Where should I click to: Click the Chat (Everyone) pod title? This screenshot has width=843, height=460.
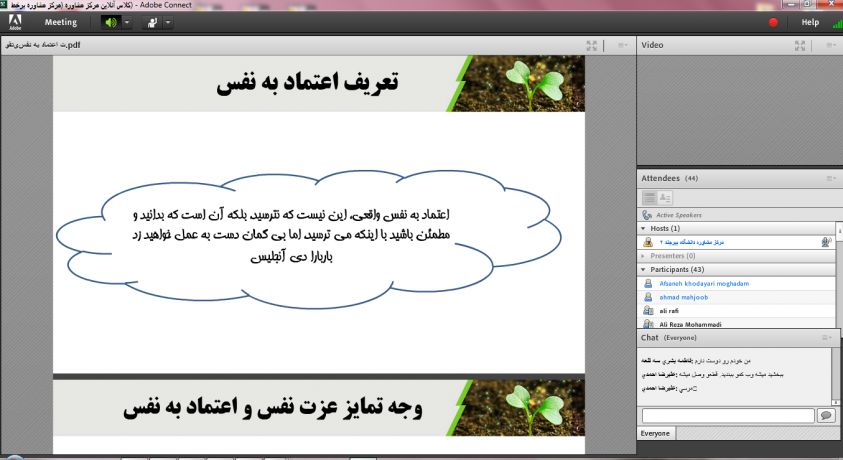(668, 337)
